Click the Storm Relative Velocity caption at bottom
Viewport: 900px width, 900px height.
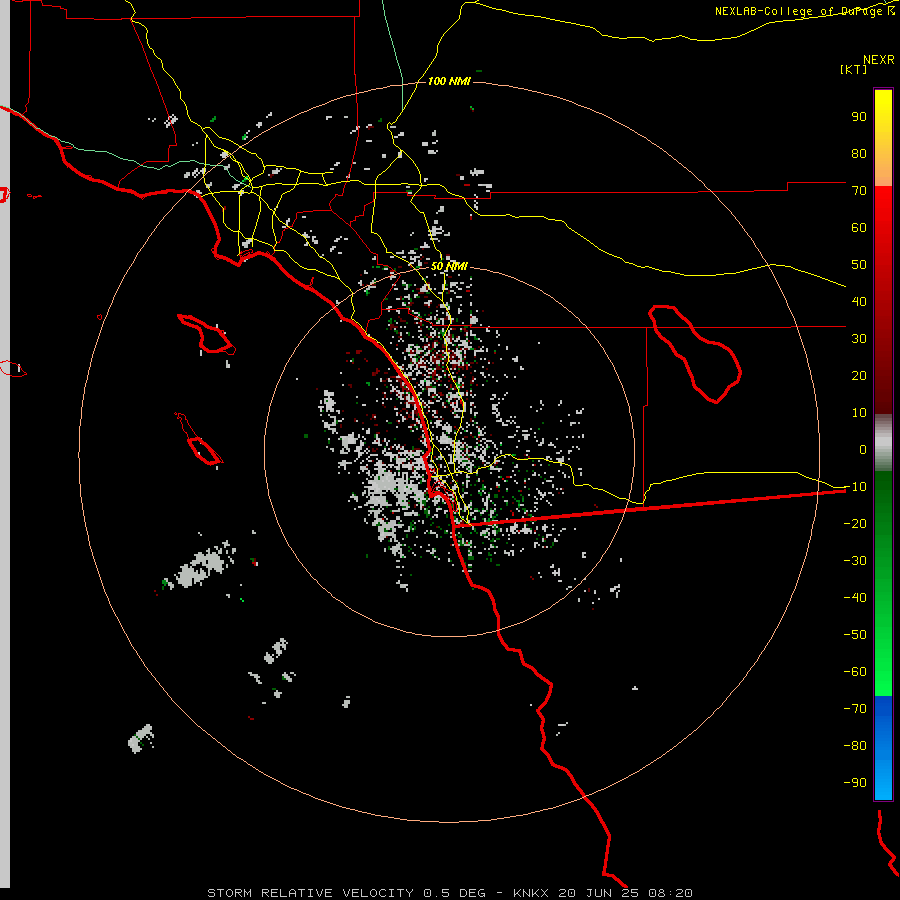point(449,893)
